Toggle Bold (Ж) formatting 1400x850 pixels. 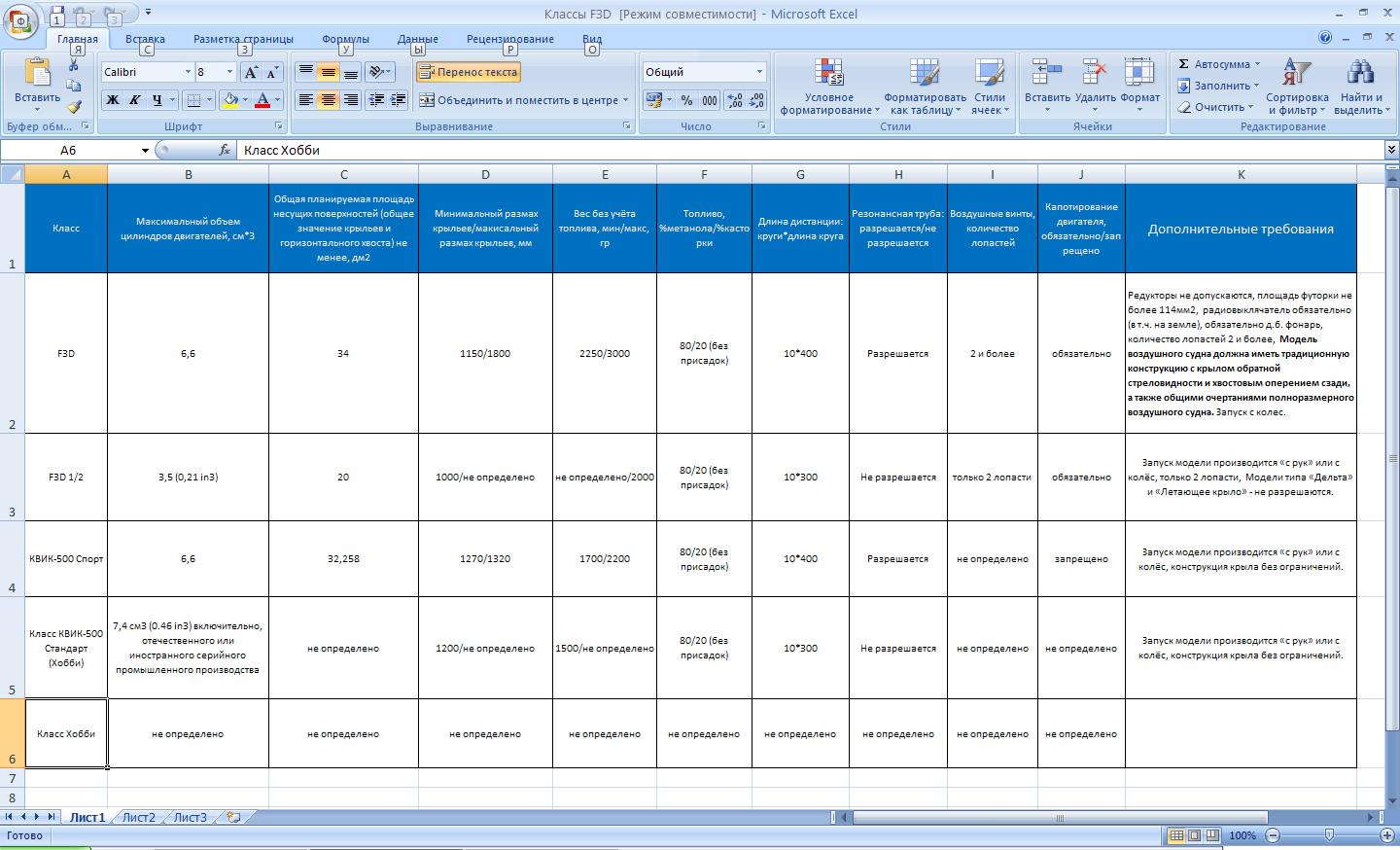113,100
